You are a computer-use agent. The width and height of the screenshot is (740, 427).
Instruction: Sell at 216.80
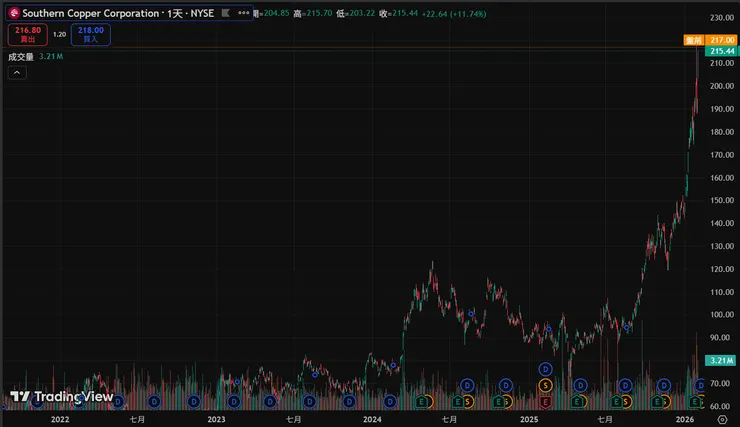pyautogui.click(x=28, y=34)
